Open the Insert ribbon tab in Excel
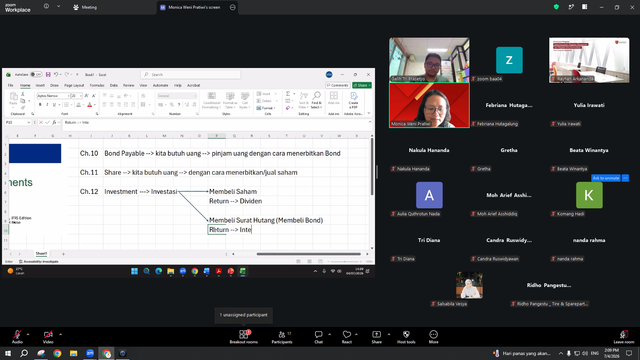The image size is (640, 360). click(40, 85)
